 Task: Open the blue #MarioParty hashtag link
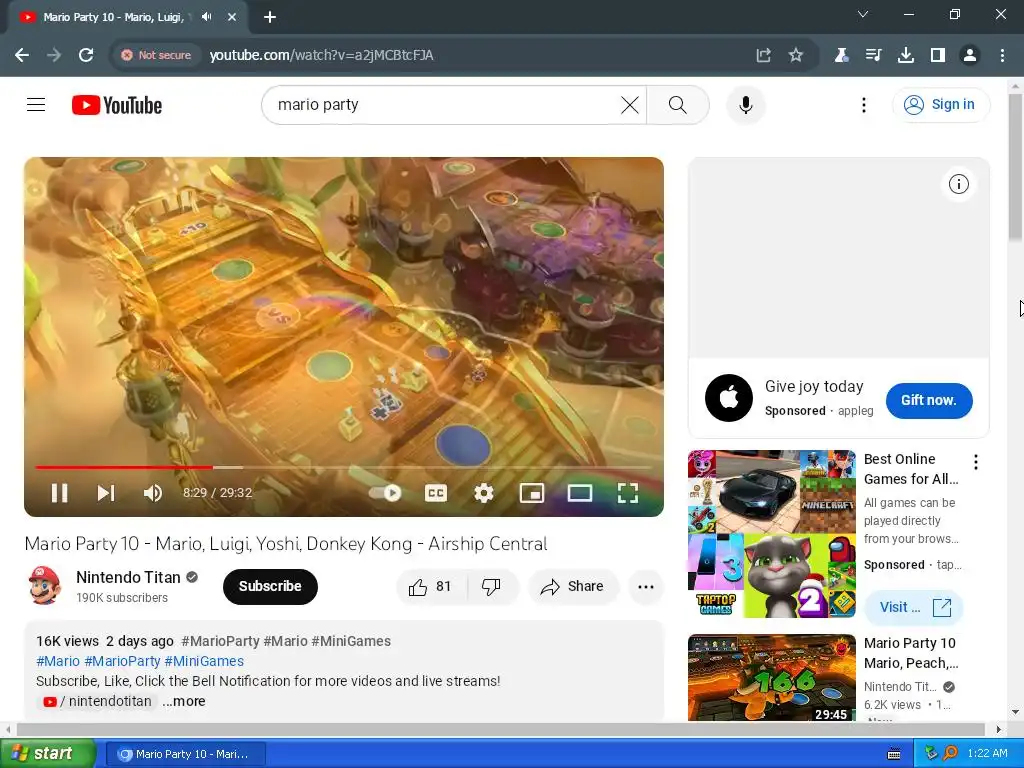pyautogui.click(x=122, y=661)
